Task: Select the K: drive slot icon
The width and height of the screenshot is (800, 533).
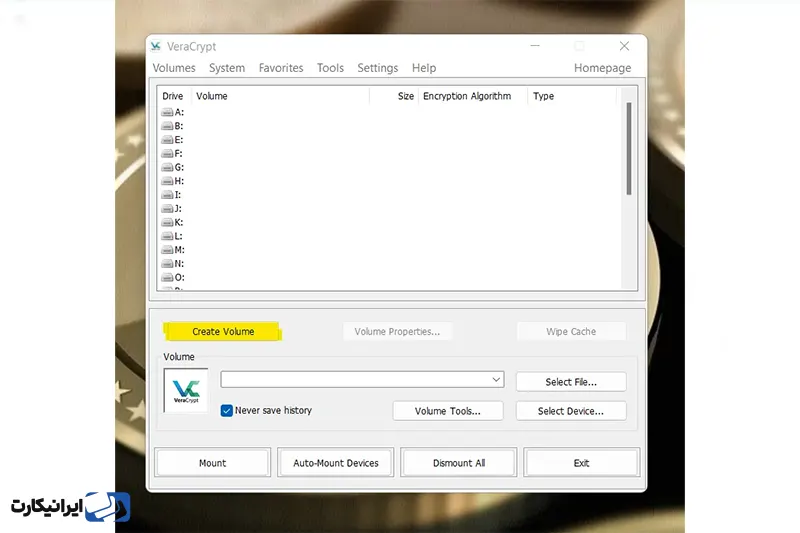Action: (x=167, y=222)
